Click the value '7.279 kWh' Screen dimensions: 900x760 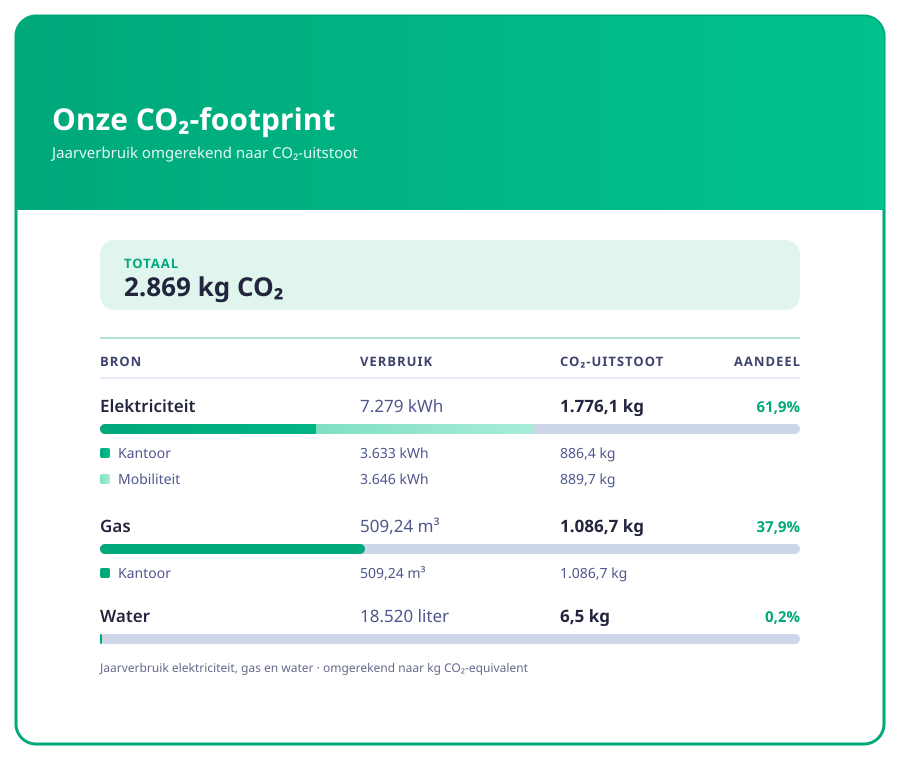[401, 406]
